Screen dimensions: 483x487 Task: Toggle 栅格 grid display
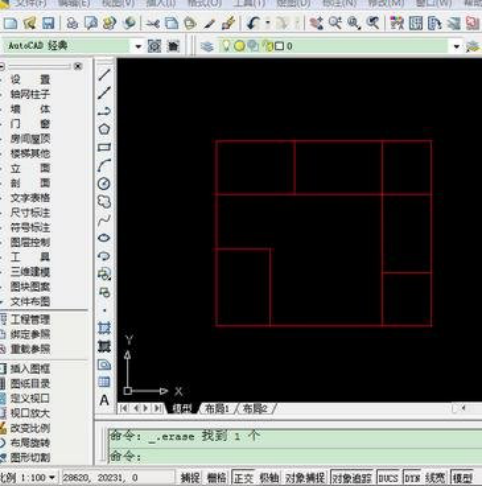pyautogui.click(x=216, y=478)
